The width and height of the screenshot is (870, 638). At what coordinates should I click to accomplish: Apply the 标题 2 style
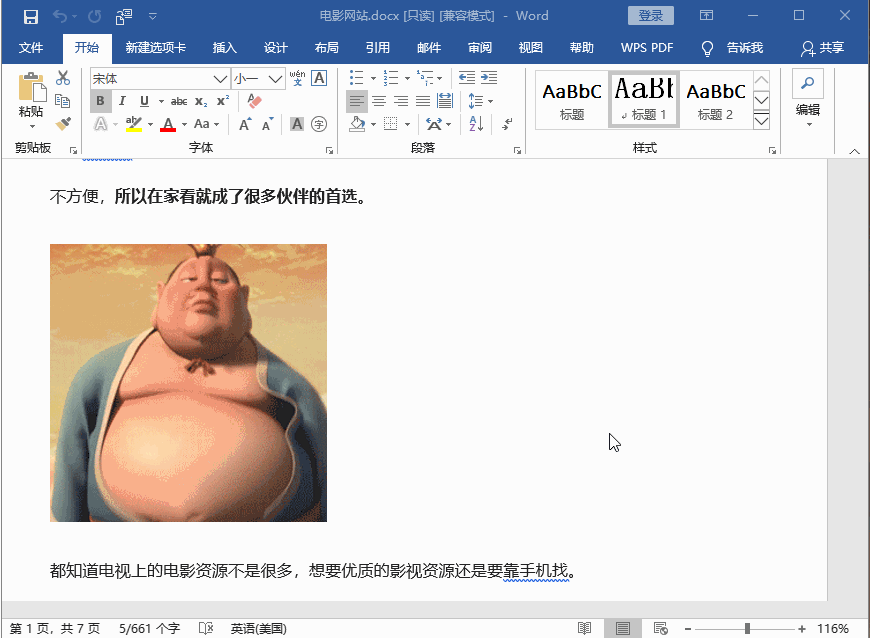pyautogui.click(x=716, y=99)
